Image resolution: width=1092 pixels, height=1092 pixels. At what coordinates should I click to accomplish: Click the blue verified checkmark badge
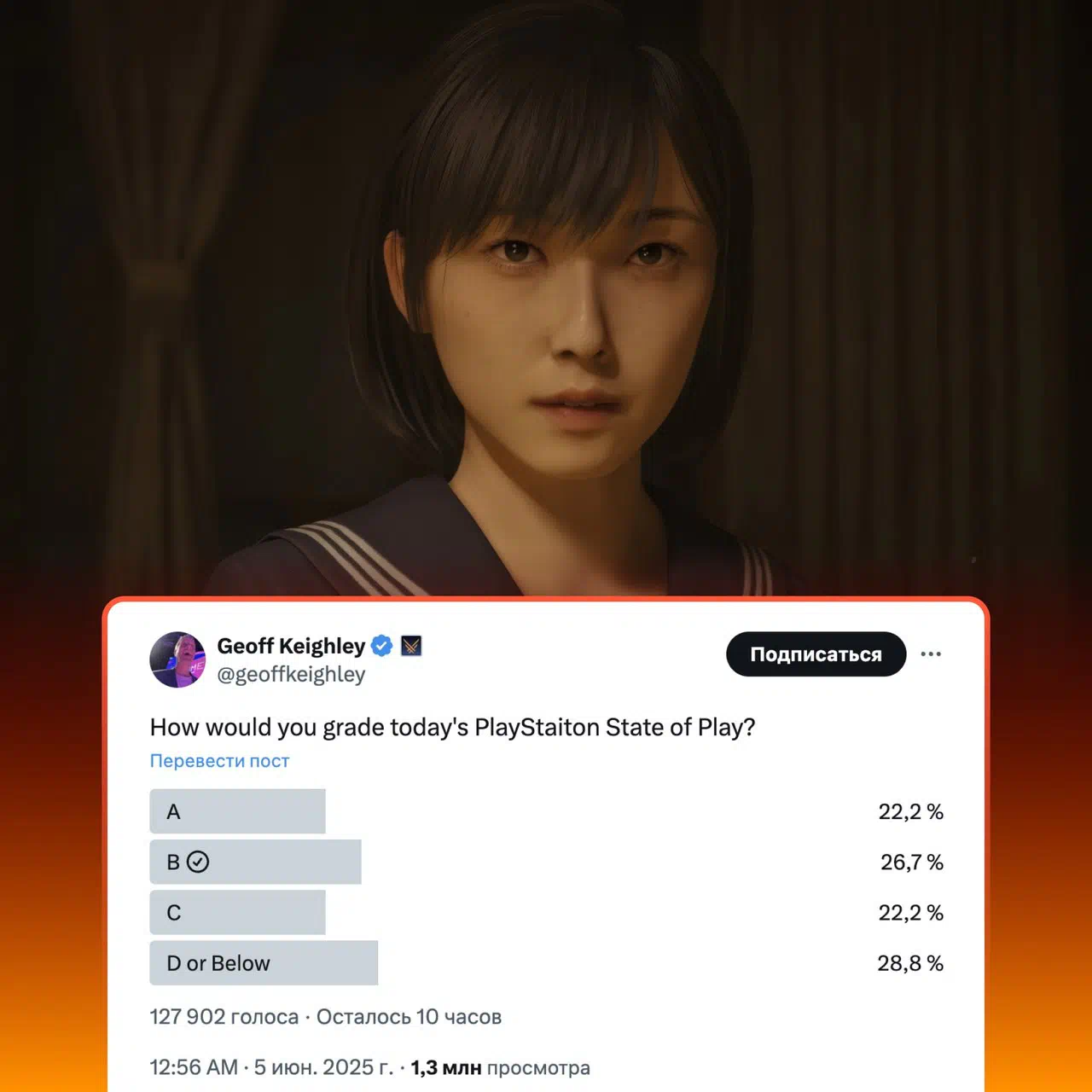(x=382, y=646)
